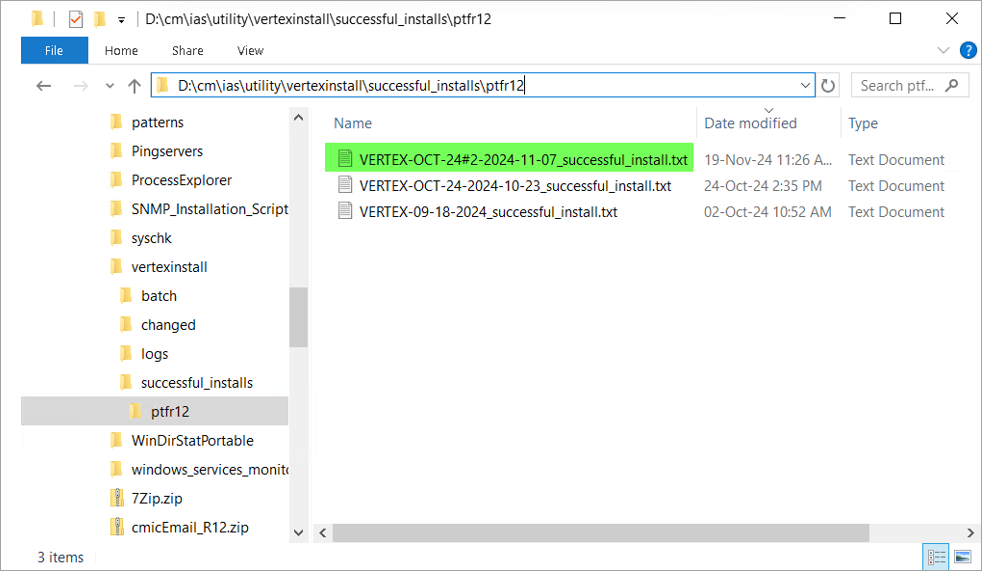Screen dimensions: 982x571
Task: Select the batch subfolder
Action: click(x=158, y=296)
